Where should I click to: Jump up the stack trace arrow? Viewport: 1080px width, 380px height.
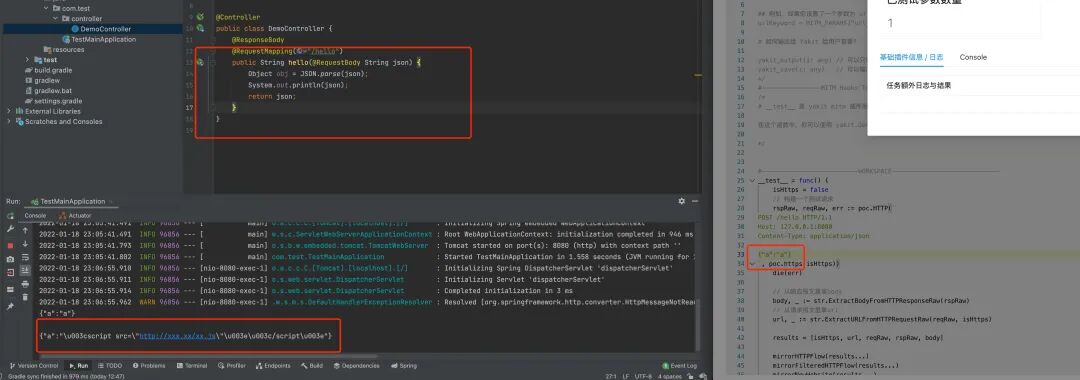tap(25, 230)
